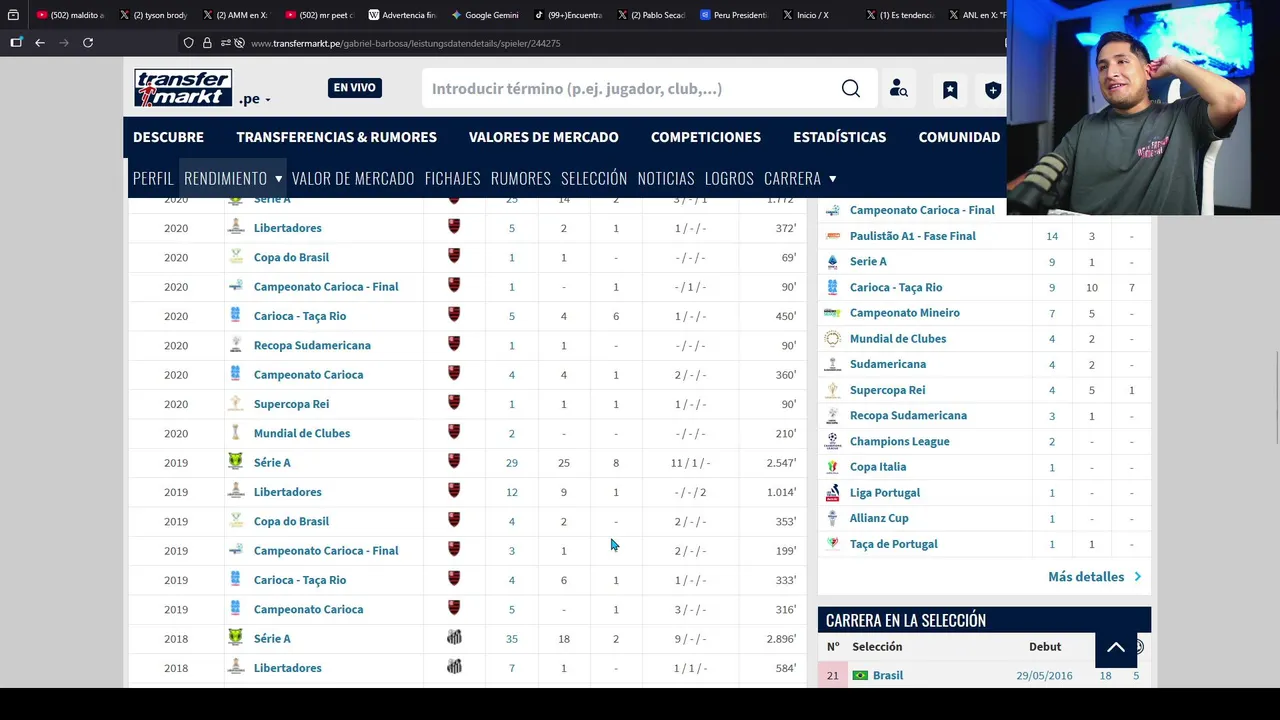Open Mundial de Clubes link in 2020 row

tap(302, 433)
